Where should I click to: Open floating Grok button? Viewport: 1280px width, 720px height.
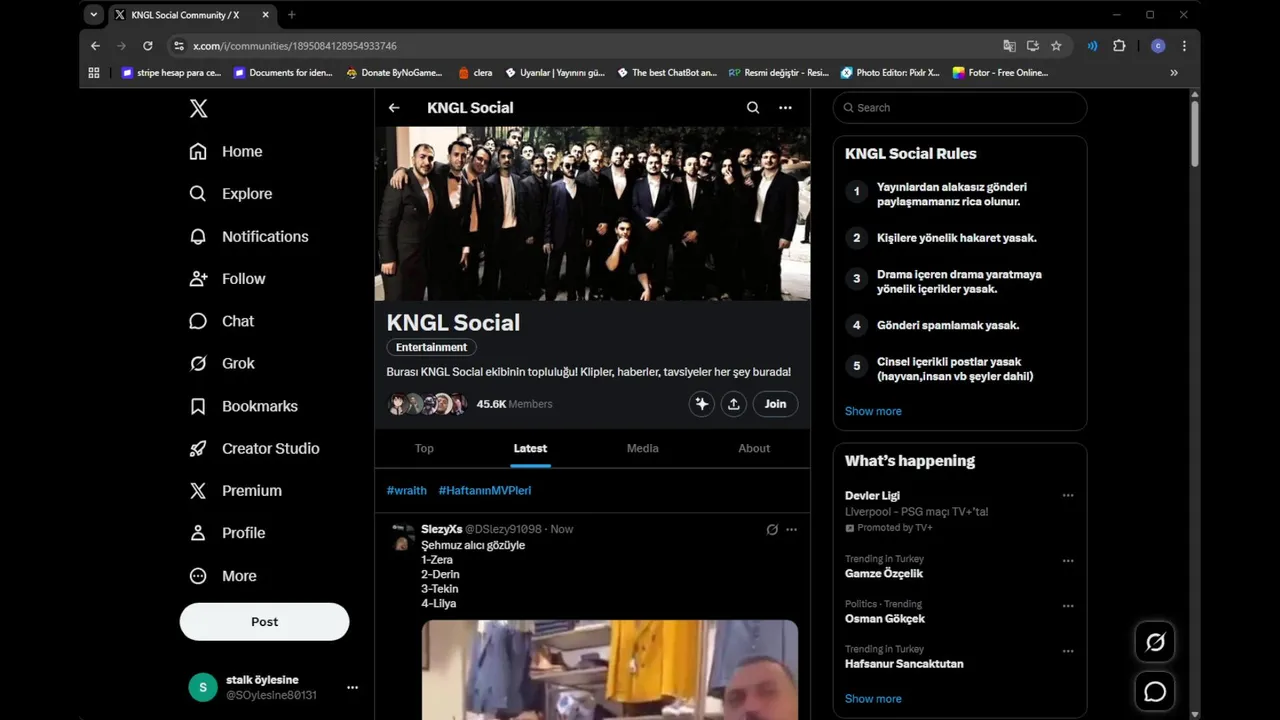pos(1155,642)
